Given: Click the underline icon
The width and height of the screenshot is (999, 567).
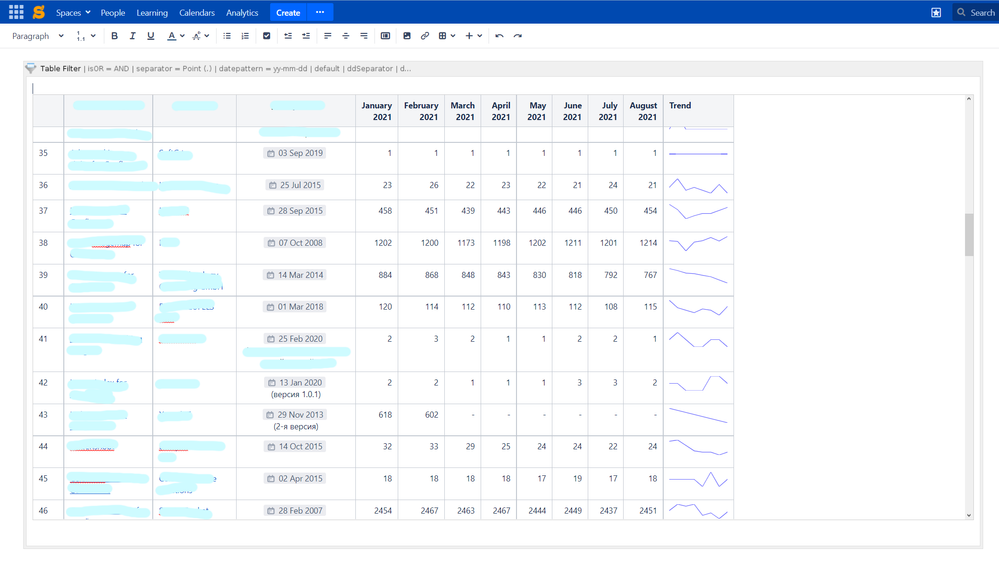Looking at the screenshot, I should (151, 36).
